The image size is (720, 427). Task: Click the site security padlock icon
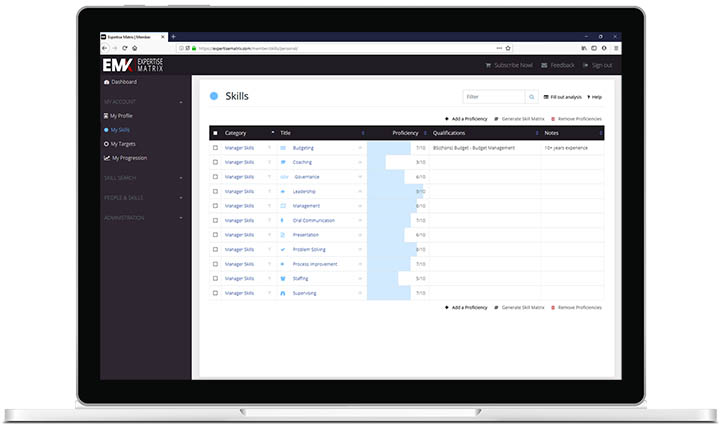tap(194, 48)
